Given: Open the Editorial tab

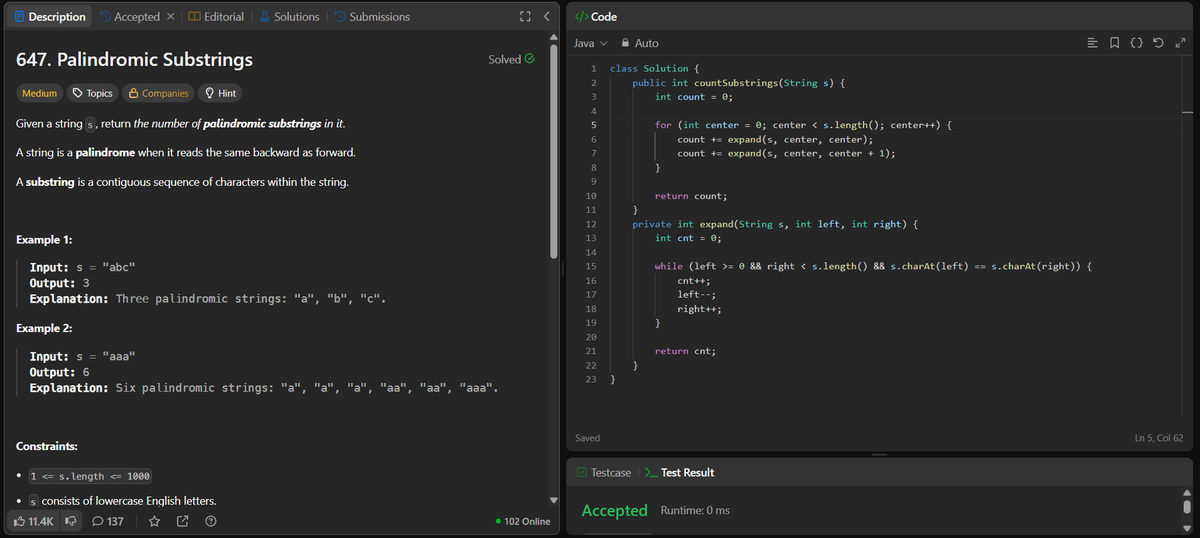Looking at the screenshot, I should pyautogui.click(x=216, y=17).
